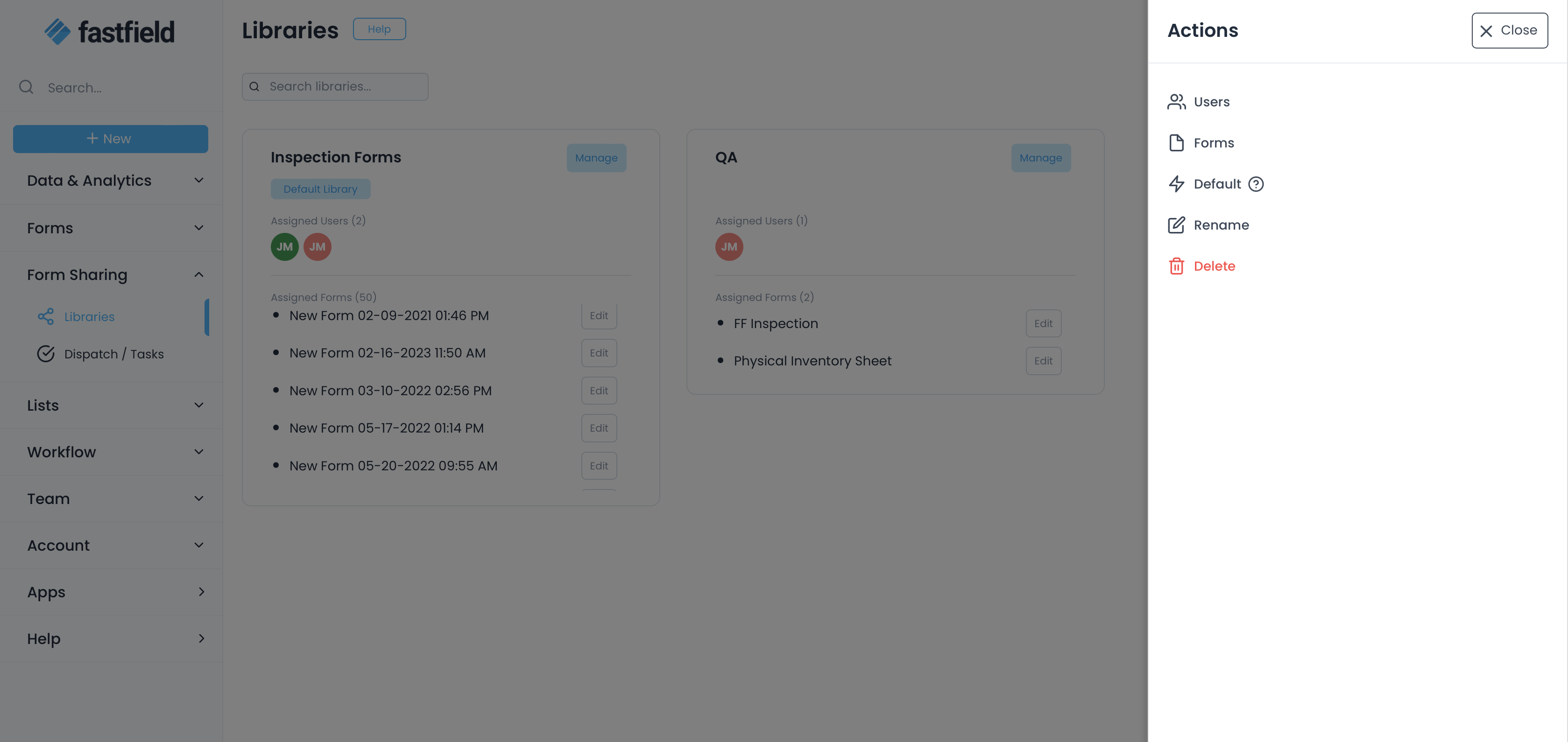
Task: Open the Apps sidebar menu
Action: [201, 592]
